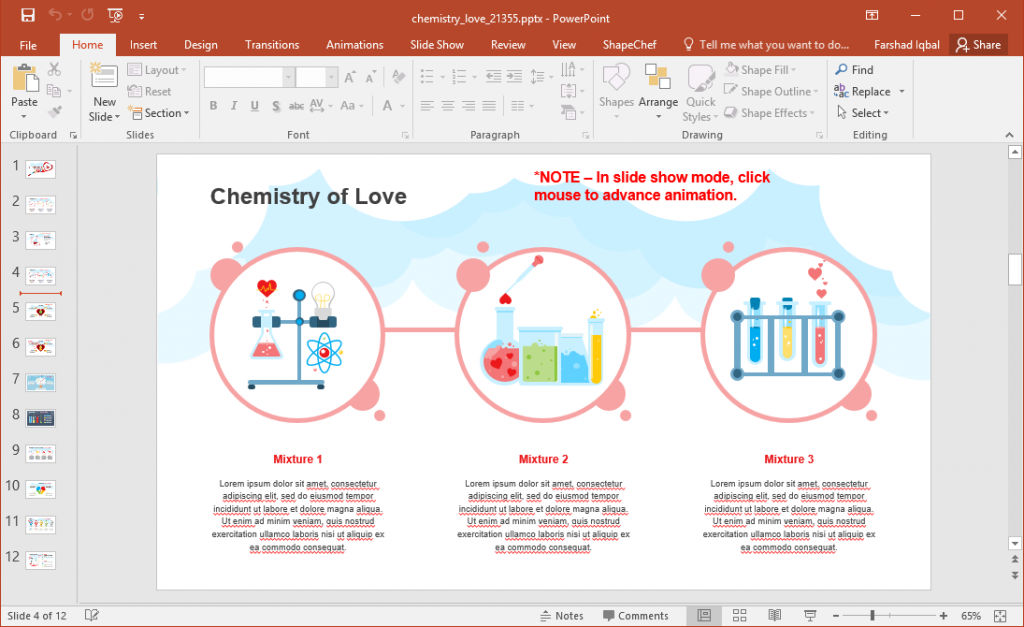Toggle underline formatting
Screen dimensions: 1024x627
254,105
